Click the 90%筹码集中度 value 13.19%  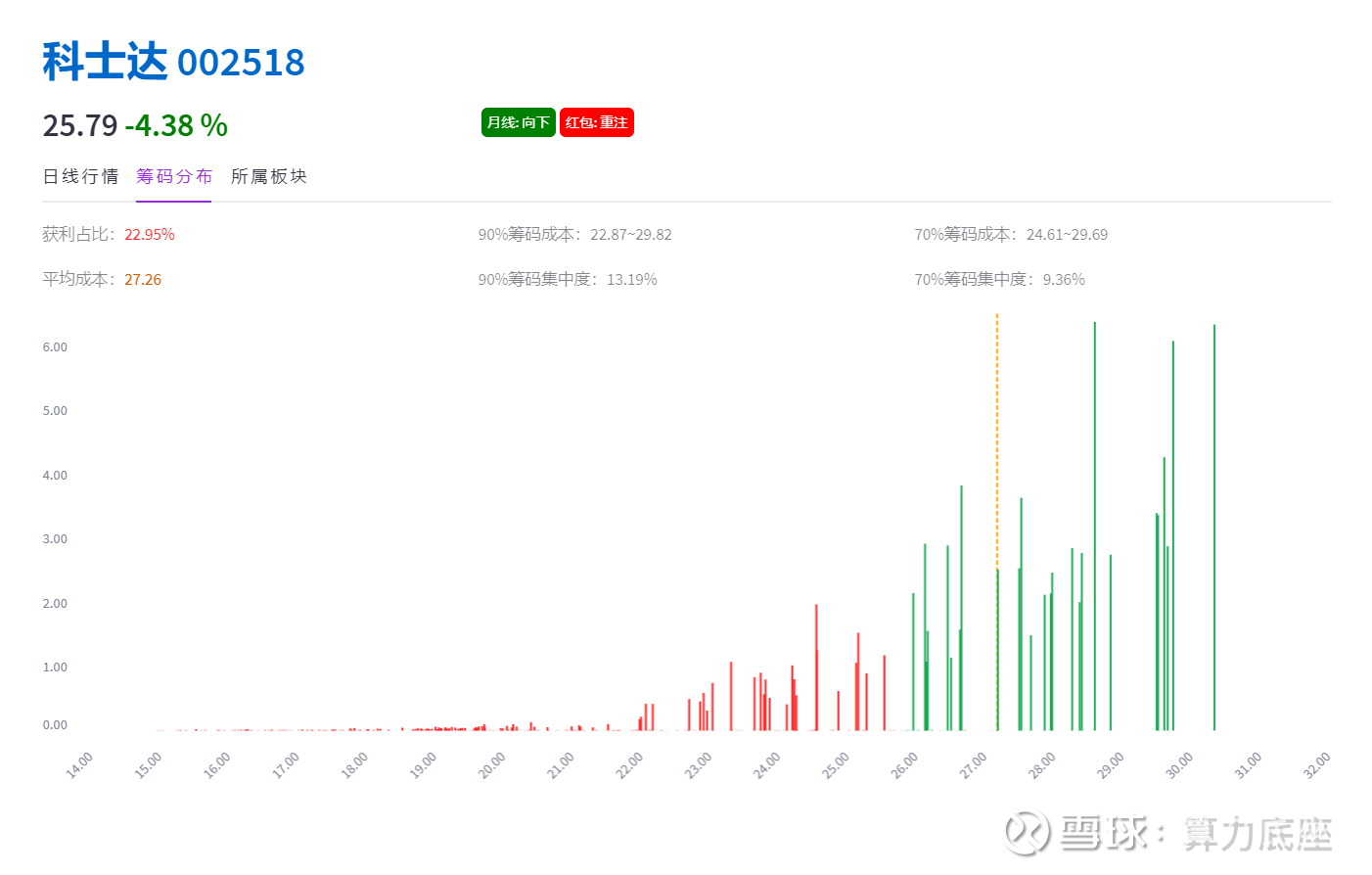(632, 280)
